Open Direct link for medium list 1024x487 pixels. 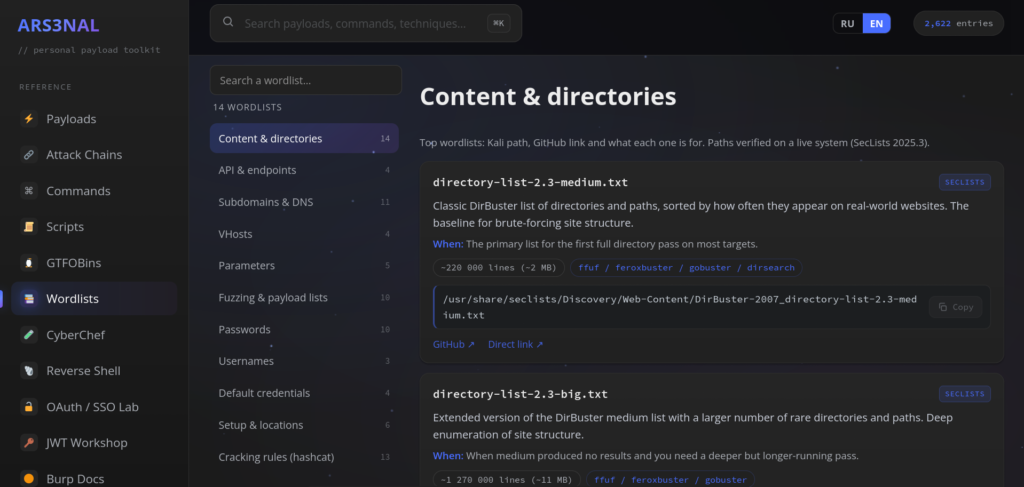515,344
